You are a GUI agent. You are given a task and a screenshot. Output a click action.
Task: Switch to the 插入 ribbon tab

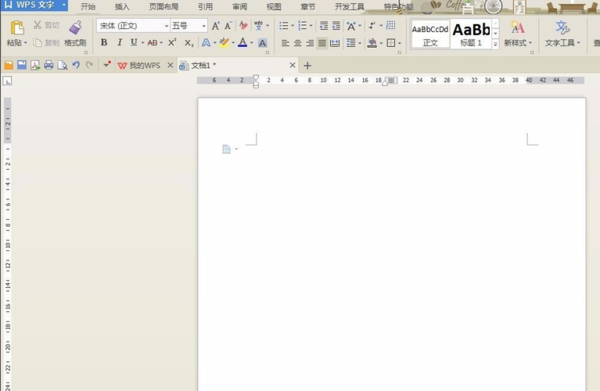click(x=122, y=7)
